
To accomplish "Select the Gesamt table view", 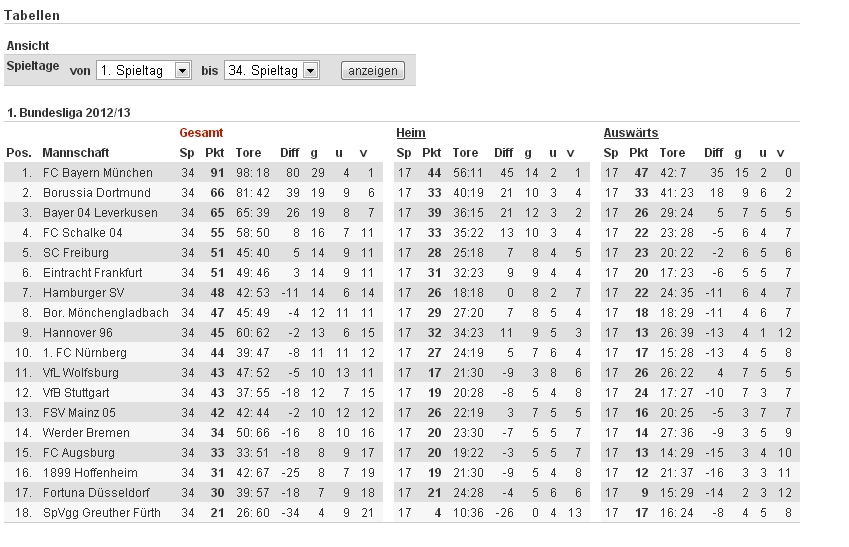I will coord(201,133).
